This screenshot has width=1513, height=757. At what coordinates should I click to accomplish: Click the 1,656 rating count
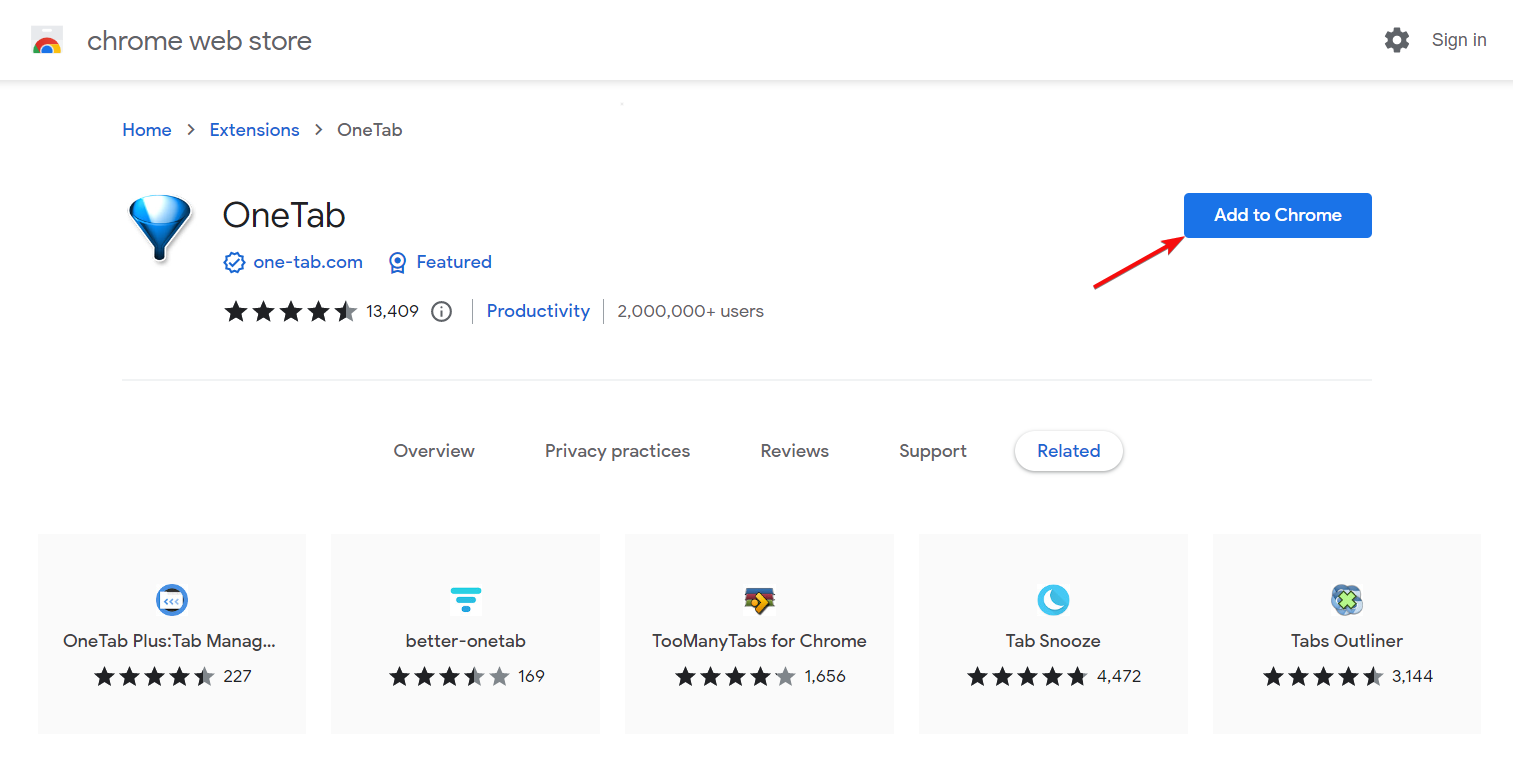(x=825, y=677)
